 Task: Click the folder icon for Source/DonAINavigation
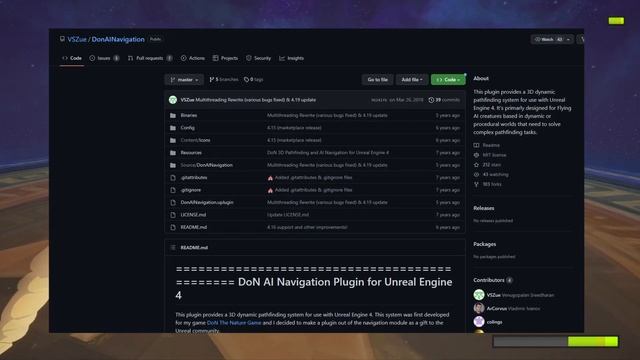[x=173, y=165]
